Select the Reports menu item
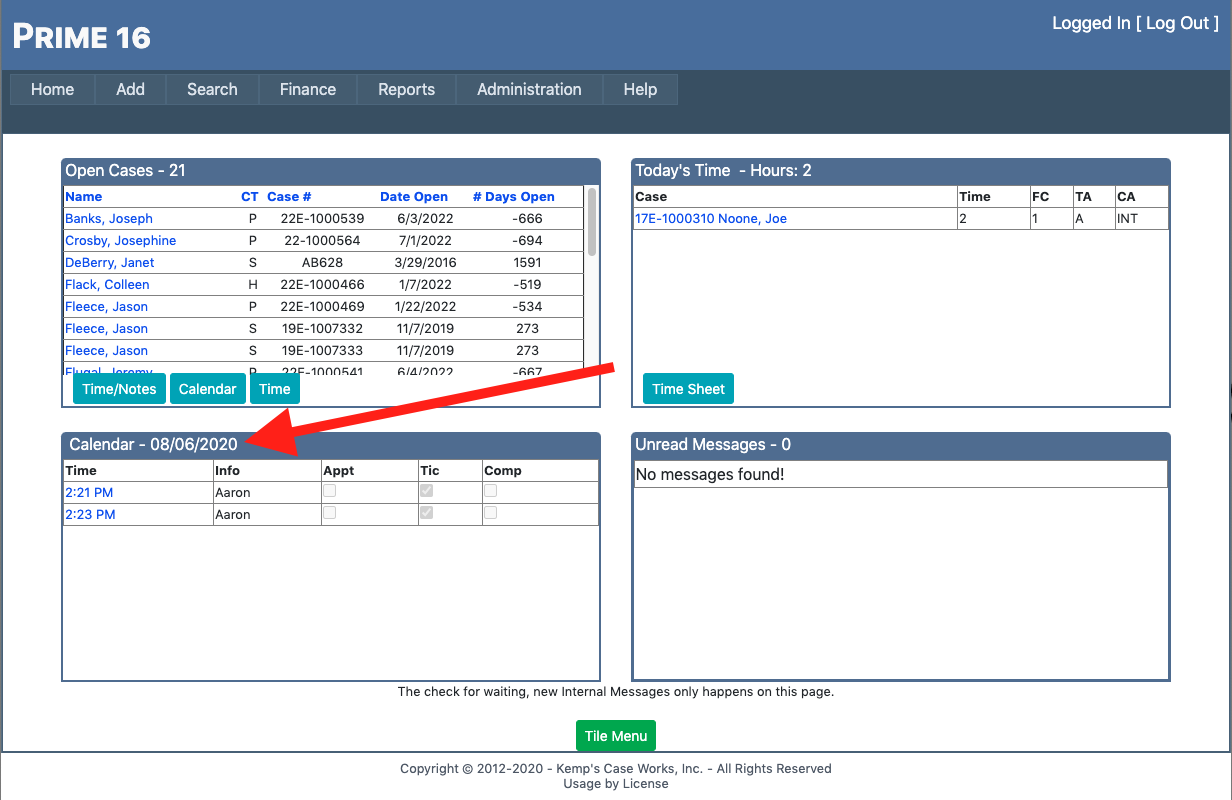Screen dimensions: 1232x800 pyautogui.click(x=406, y=89)
